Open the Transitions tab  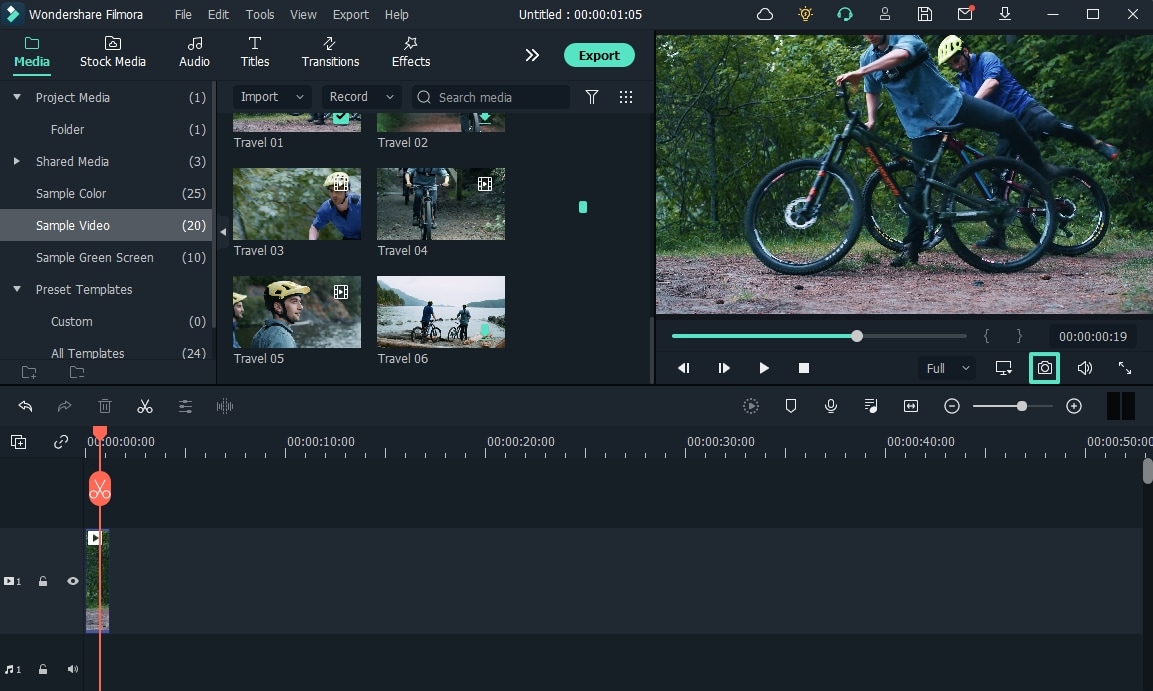330,52
